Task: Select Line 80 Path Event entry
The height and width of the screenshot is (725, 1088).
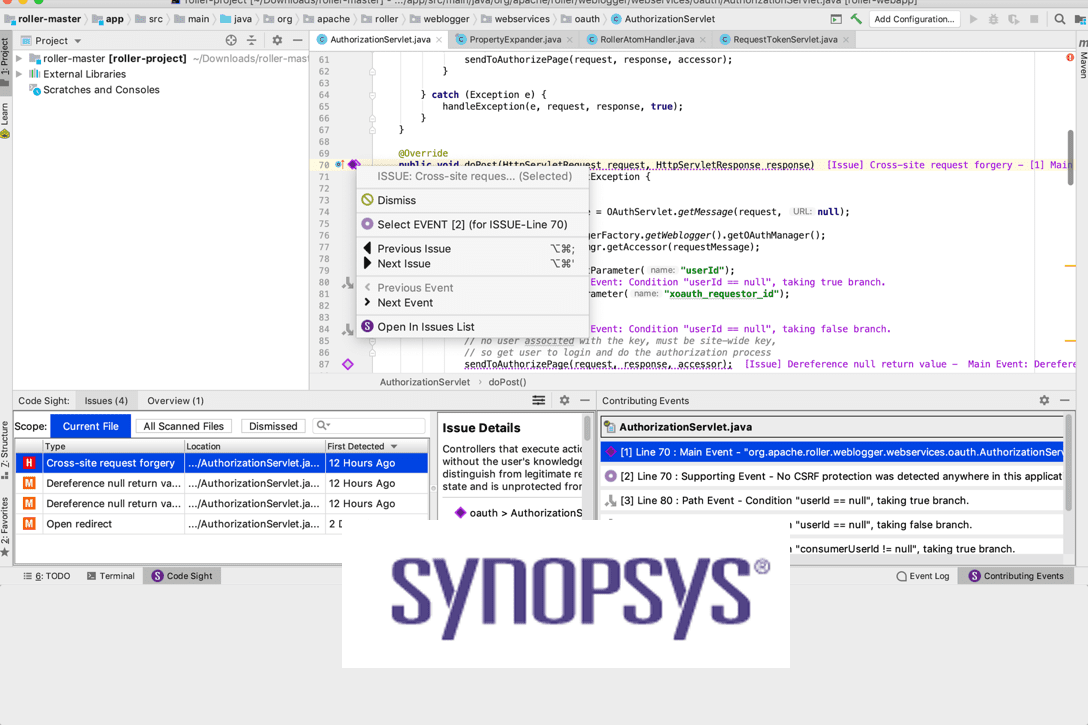Action: point(831,500)
